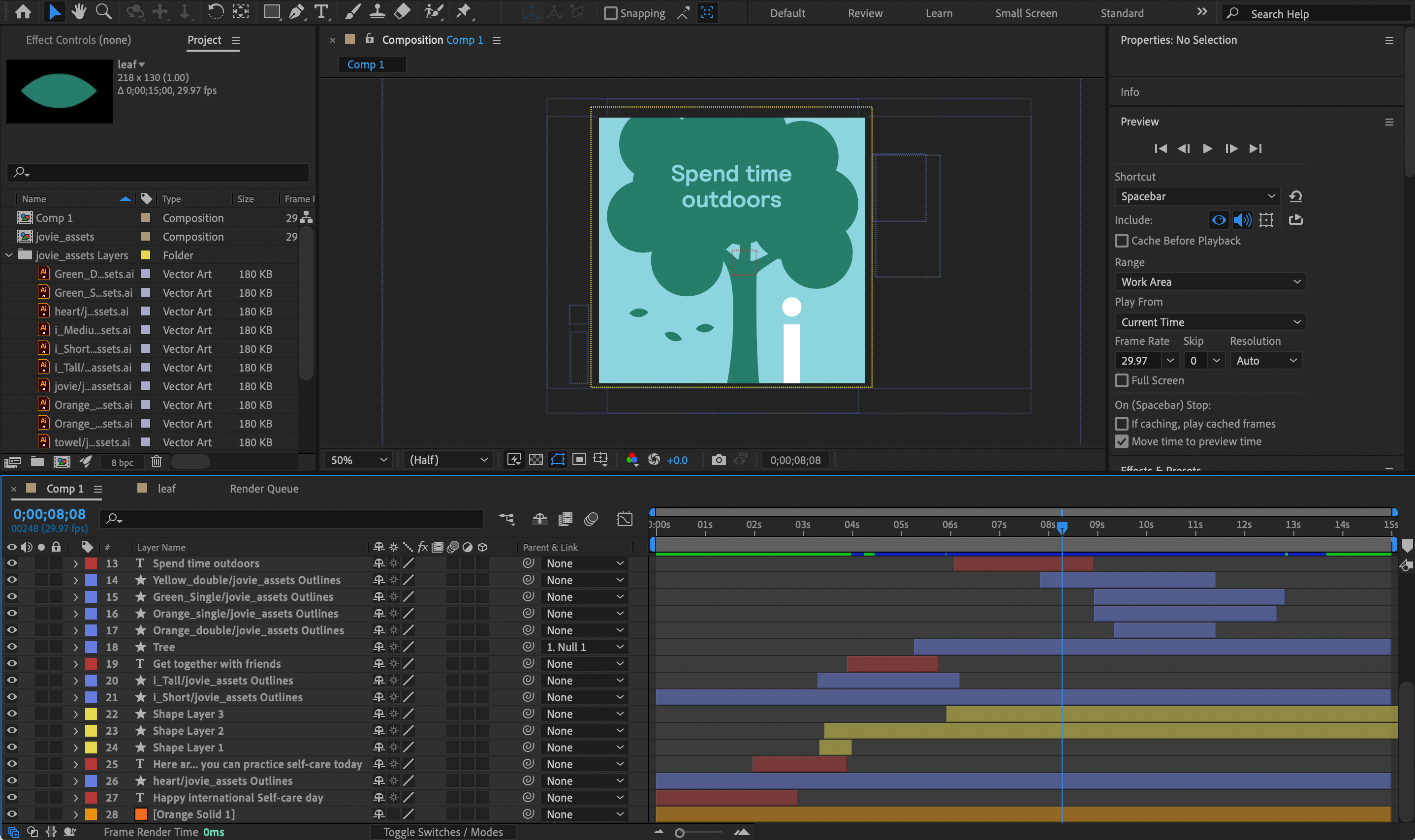Switch to the Render Queue tab
Viewport: 1415px width, 840px height.
point(263,489)
